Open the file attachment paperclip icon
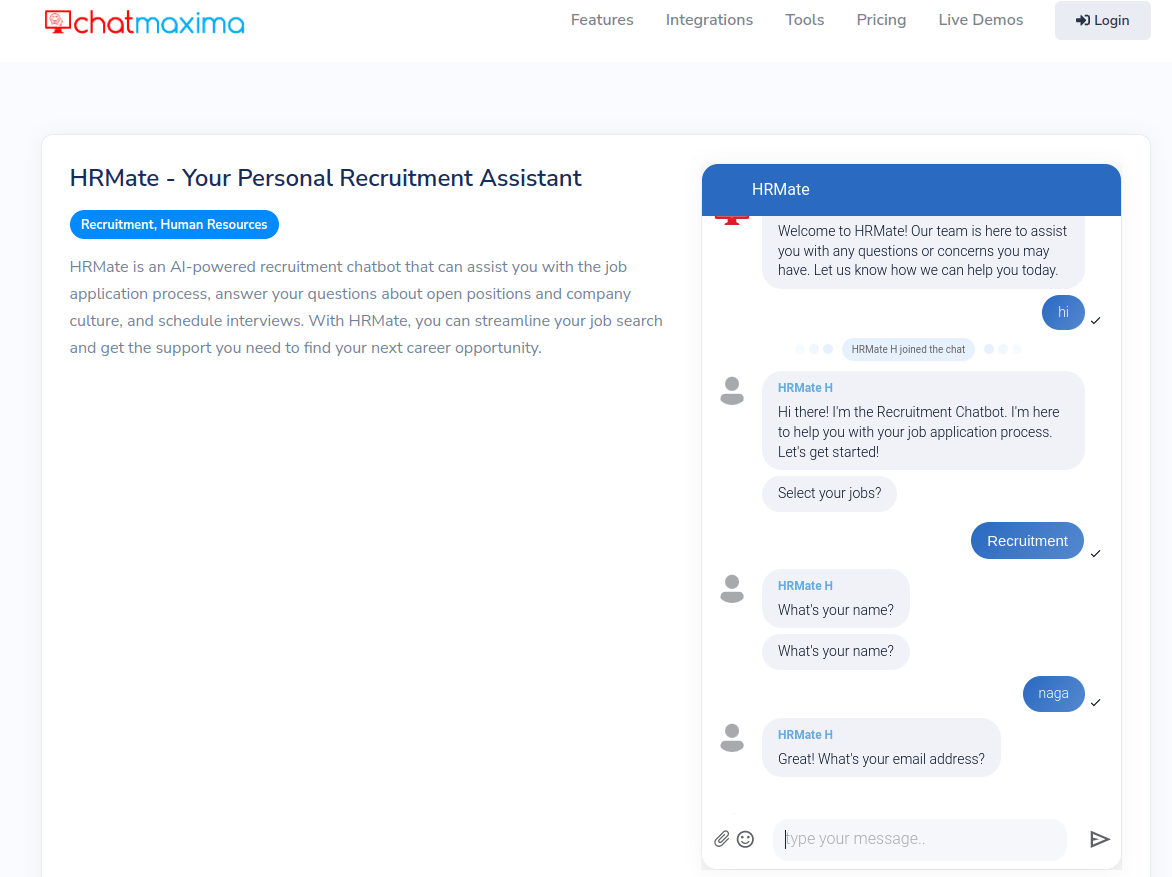1172x877 pixels. point(722,839)
